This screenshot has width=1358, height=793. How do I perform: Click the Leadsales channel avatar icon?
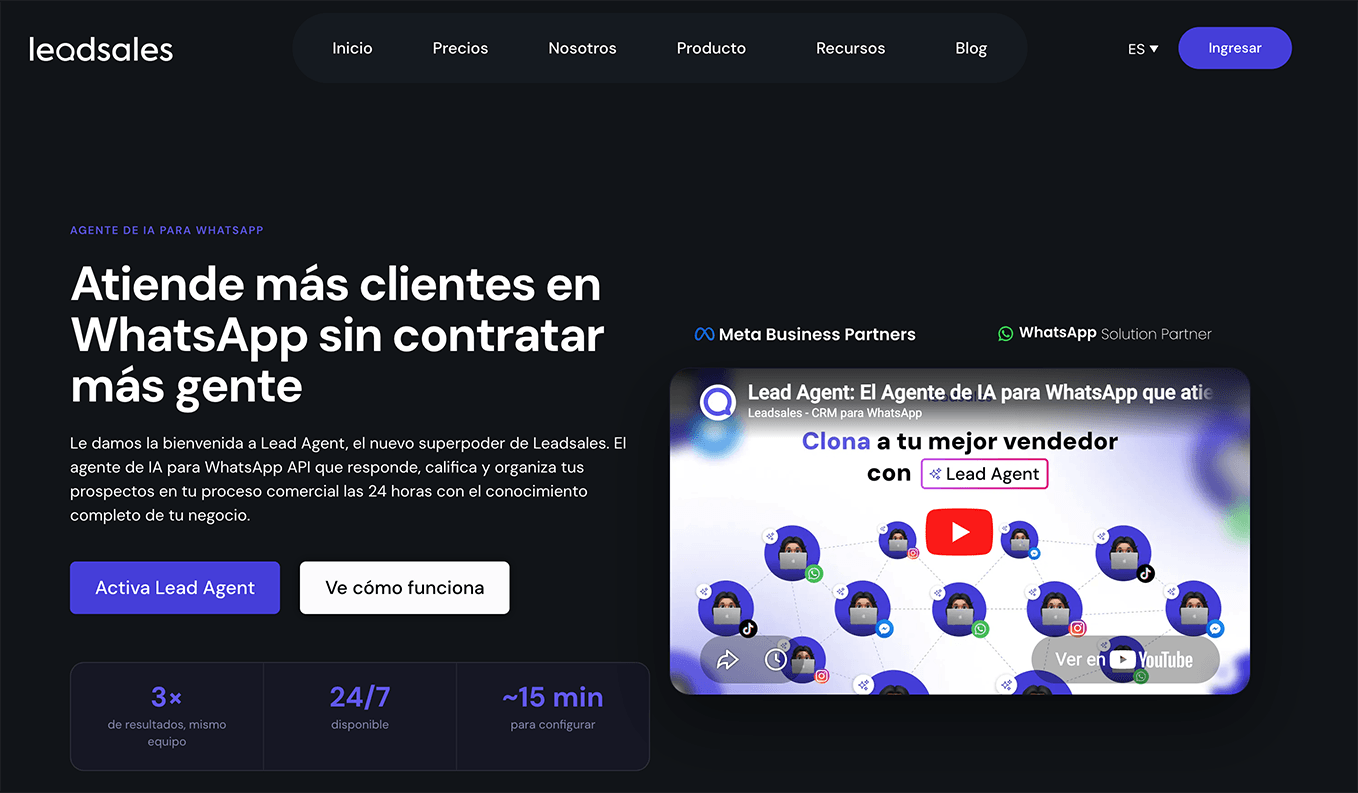coord(718,402)
